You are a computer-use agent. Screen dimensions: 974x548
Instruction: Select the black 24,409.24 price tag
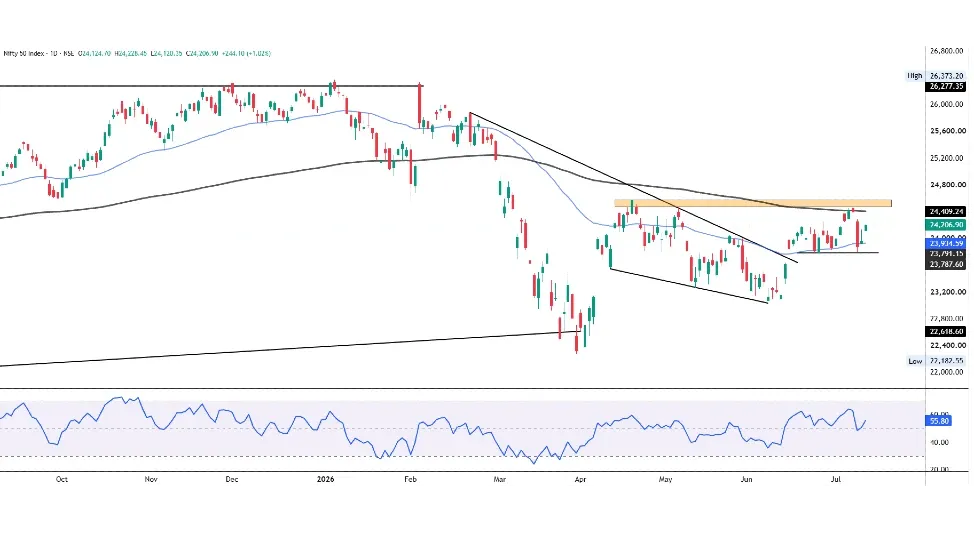(x=946, y=212)
